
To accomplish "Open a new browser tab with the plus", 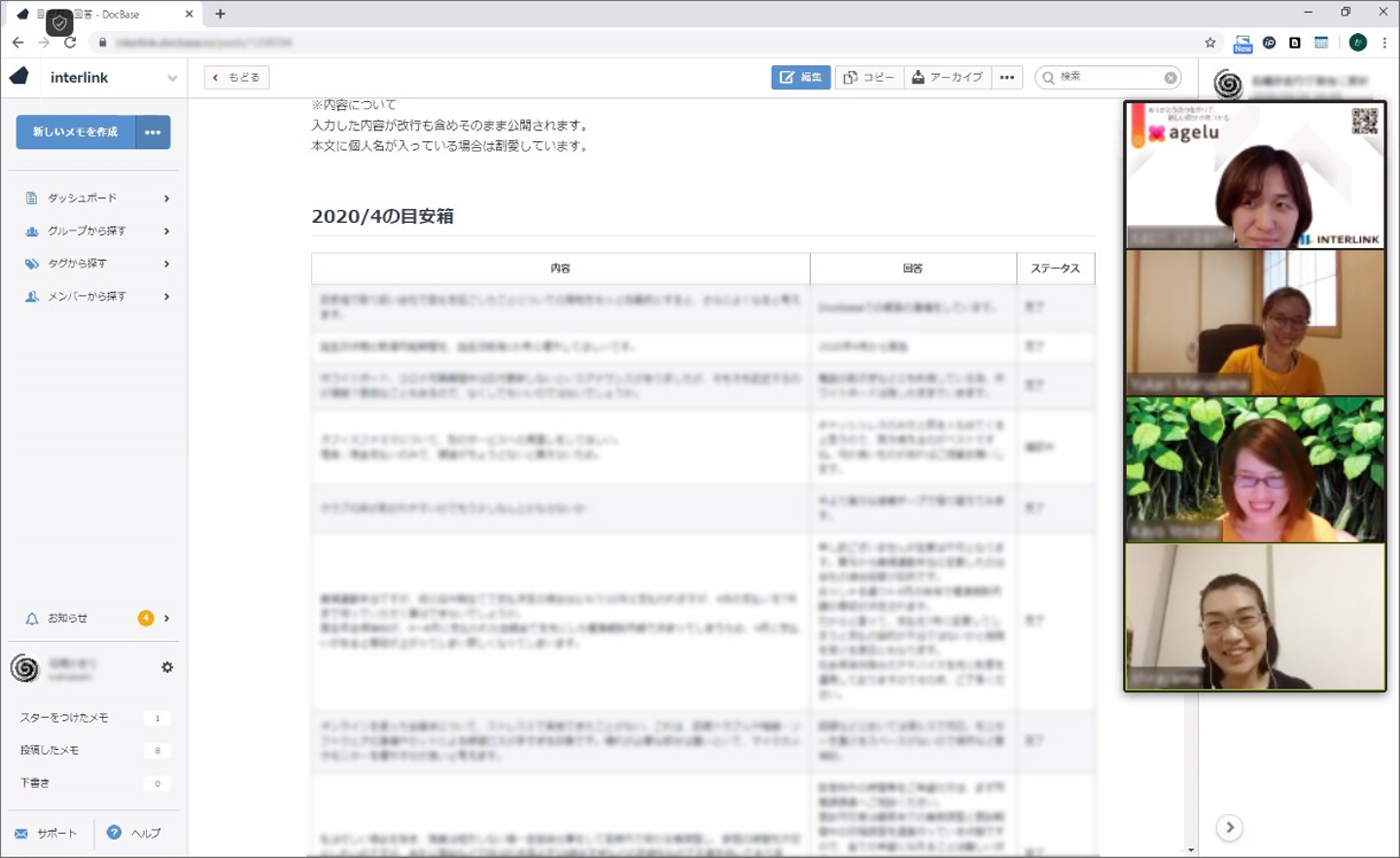I will tap(221, 14).
